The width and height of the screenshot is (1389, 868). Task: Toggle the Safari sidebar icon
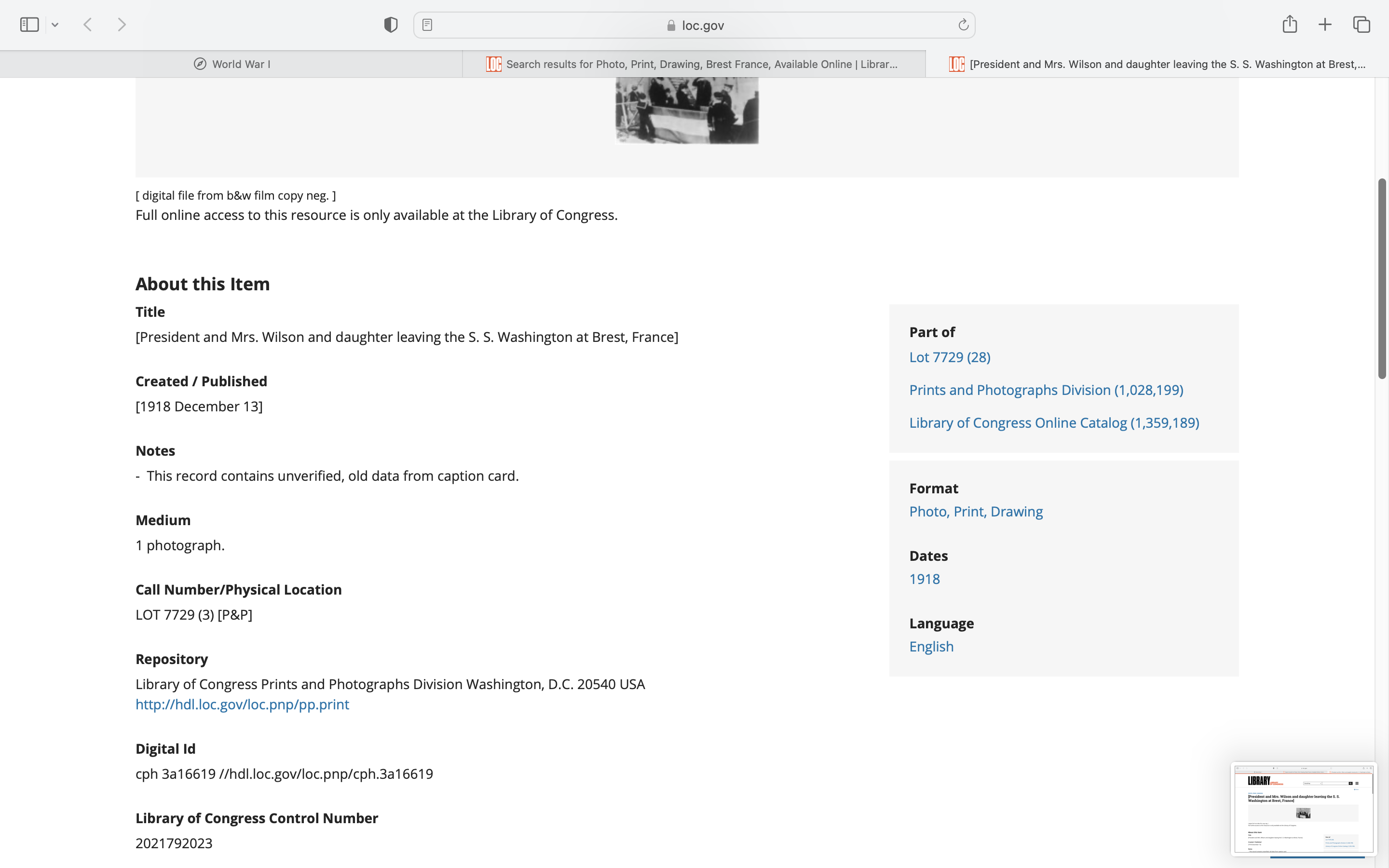coord(29,25)
